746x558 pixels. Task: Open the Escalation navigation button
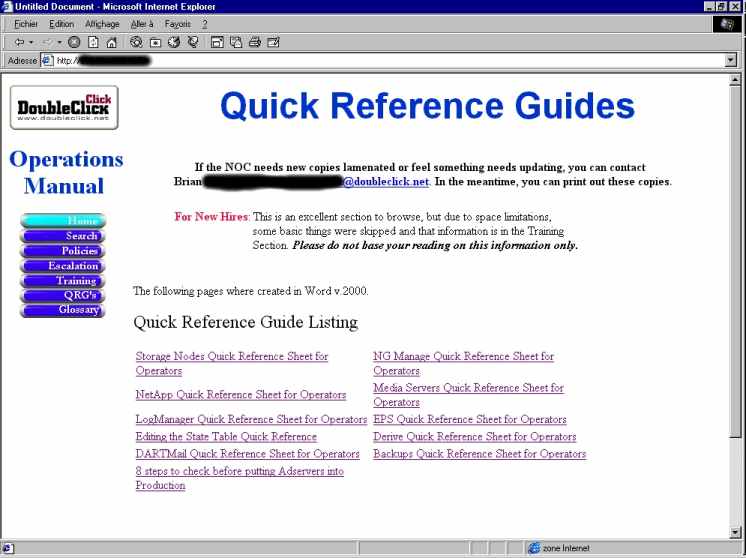[x=63, y=265]
